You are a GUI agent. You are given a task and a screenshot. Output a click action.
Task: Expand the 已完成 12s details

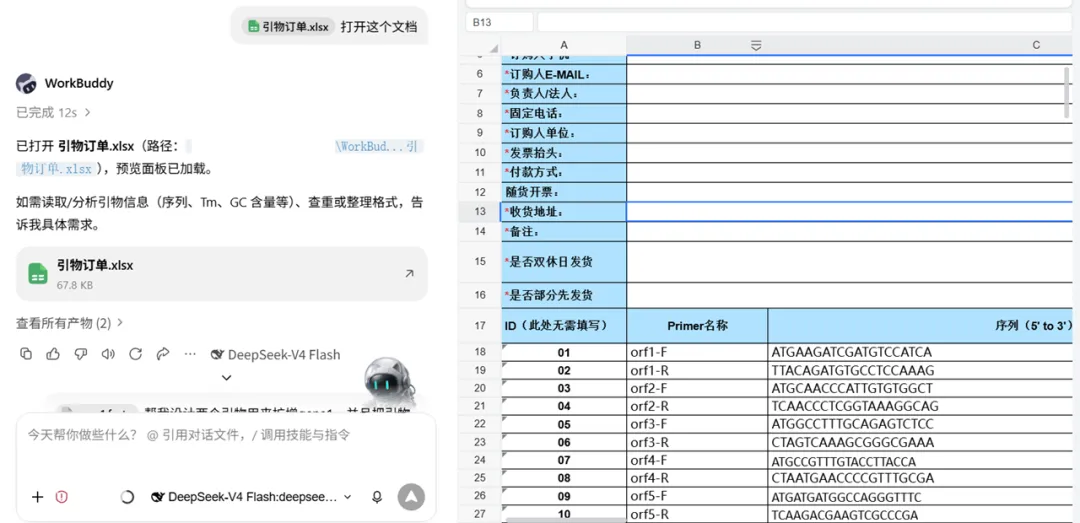coord(54,112)
